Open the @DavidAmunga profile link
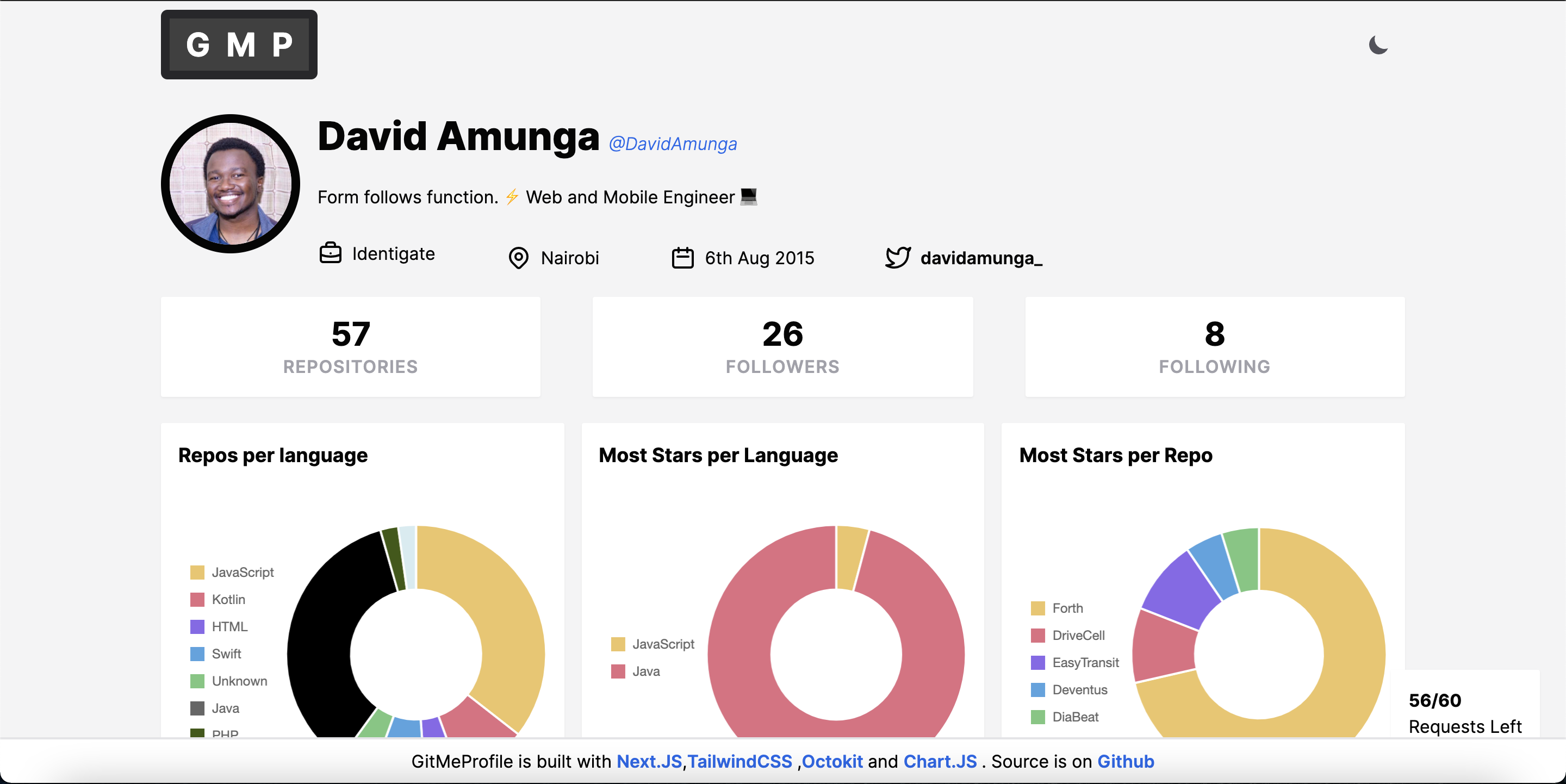Viewport: 1566px width, 784px height. click(x=673, y=144)
